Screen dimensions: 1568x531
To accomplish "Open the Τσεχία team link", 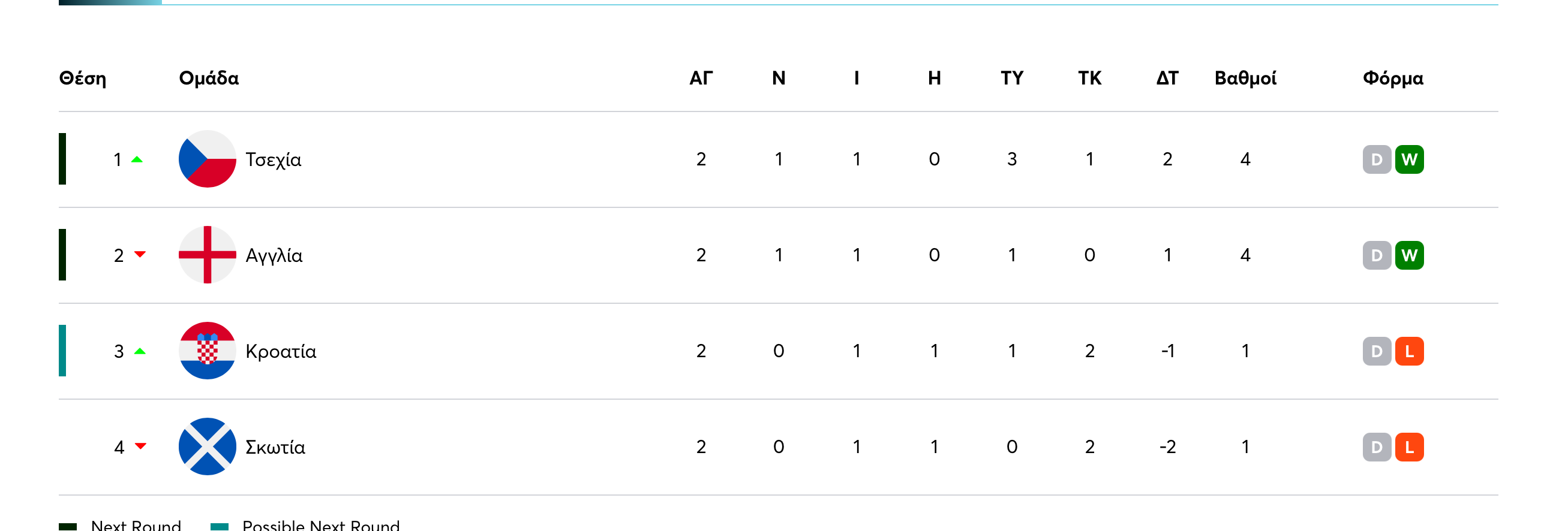I will point(274,159).
